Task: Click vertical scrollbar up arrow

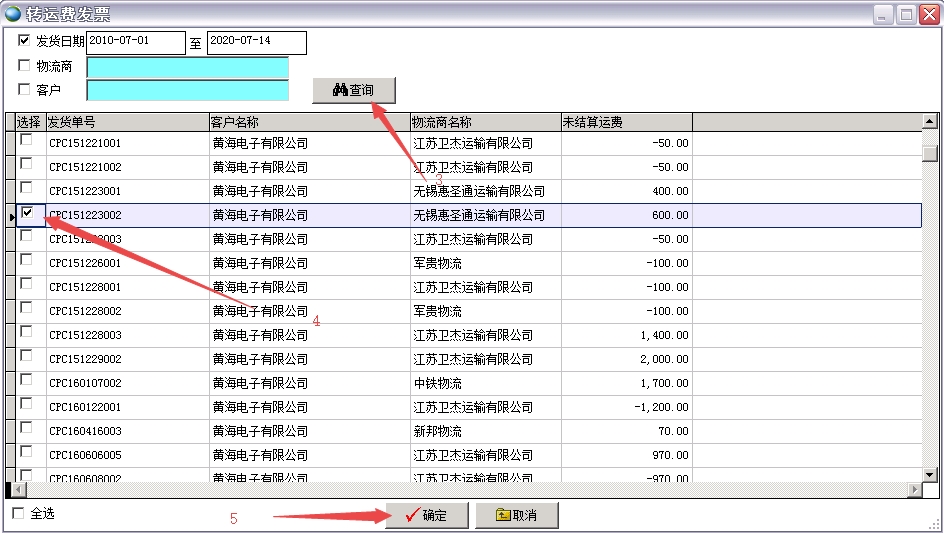Action: [930, 122]
